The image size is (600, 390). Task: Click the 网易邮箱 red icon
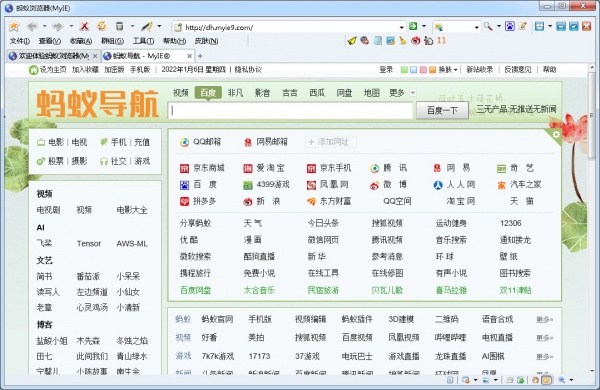point(248,142)
